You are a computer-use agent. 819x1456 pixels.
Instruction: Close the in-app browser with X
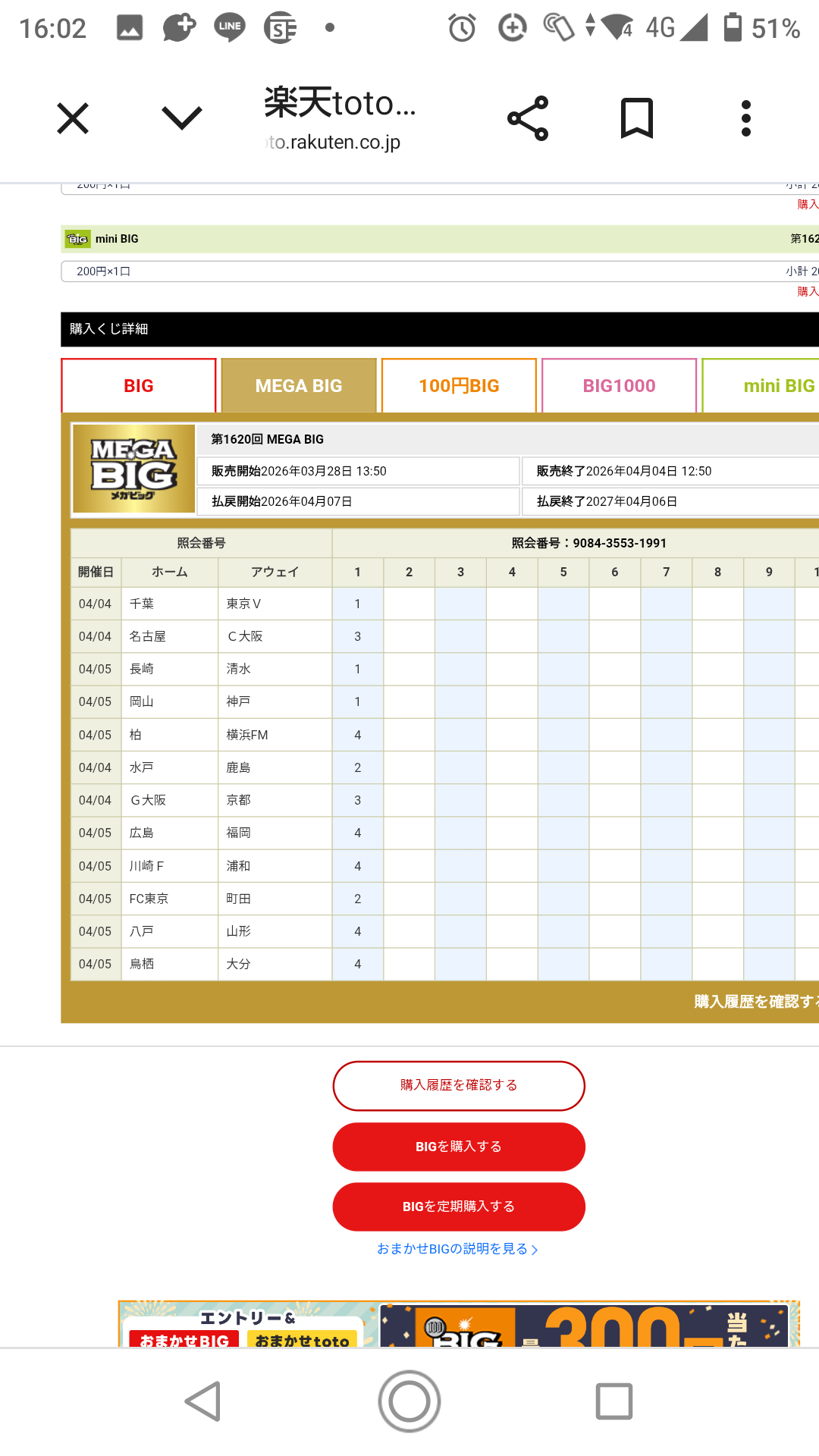click(x=73, y=118)
